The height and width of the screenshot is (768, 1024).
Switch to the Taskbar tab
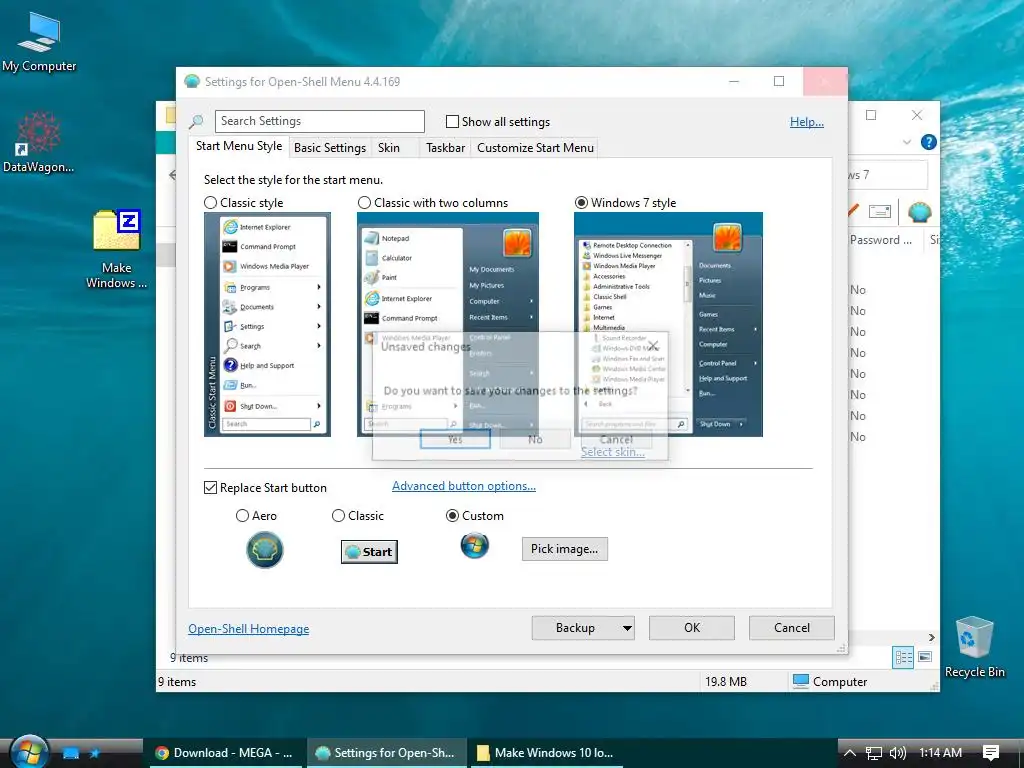[x=445, y=148]
